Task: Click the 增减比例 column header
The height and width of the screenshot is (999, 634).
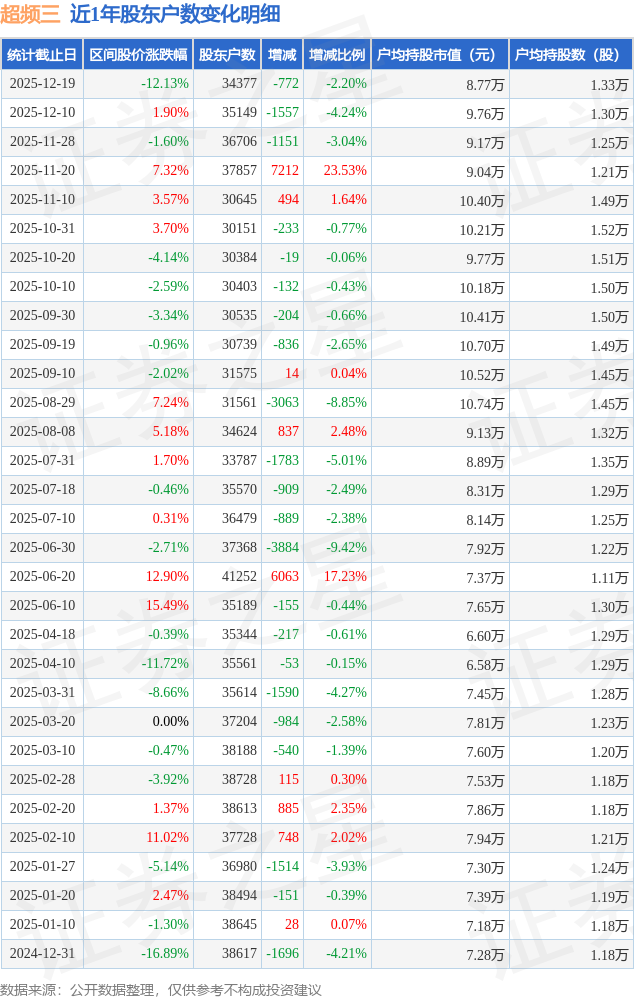Action: point(337,55)
